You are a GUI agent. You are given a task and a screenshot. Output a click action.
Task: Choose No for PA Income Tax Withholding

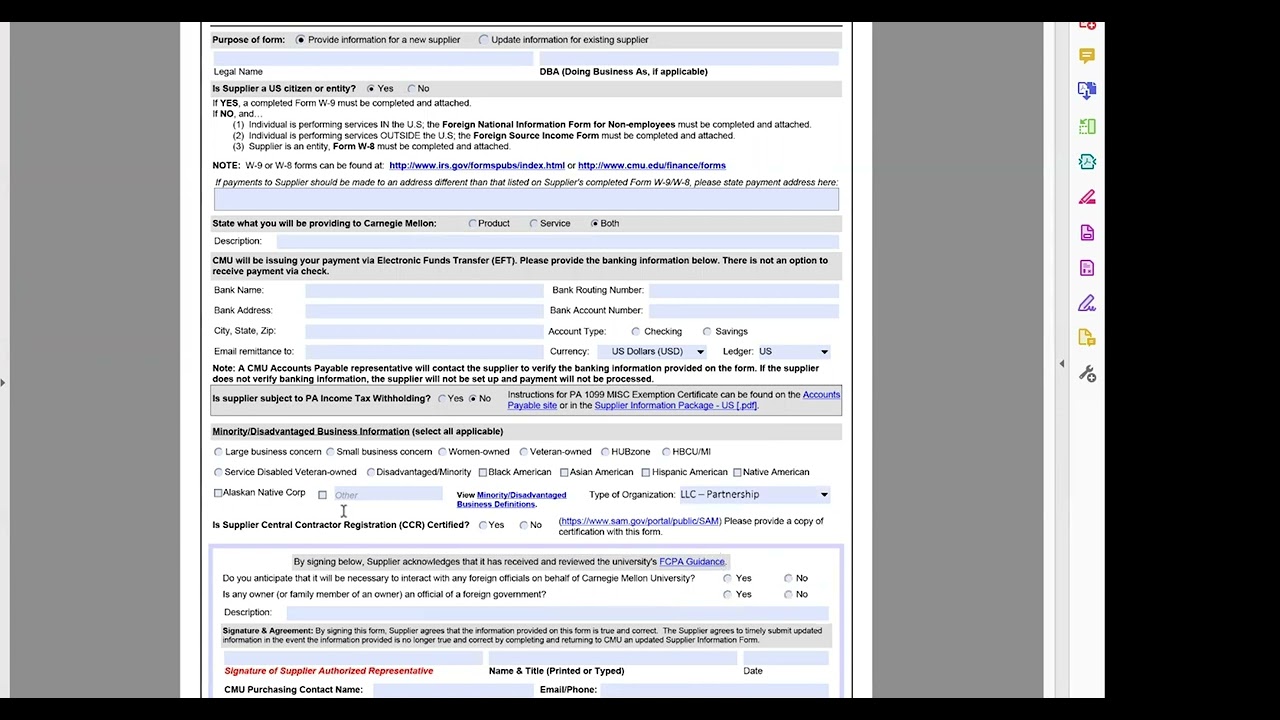(x=473, y=399)
